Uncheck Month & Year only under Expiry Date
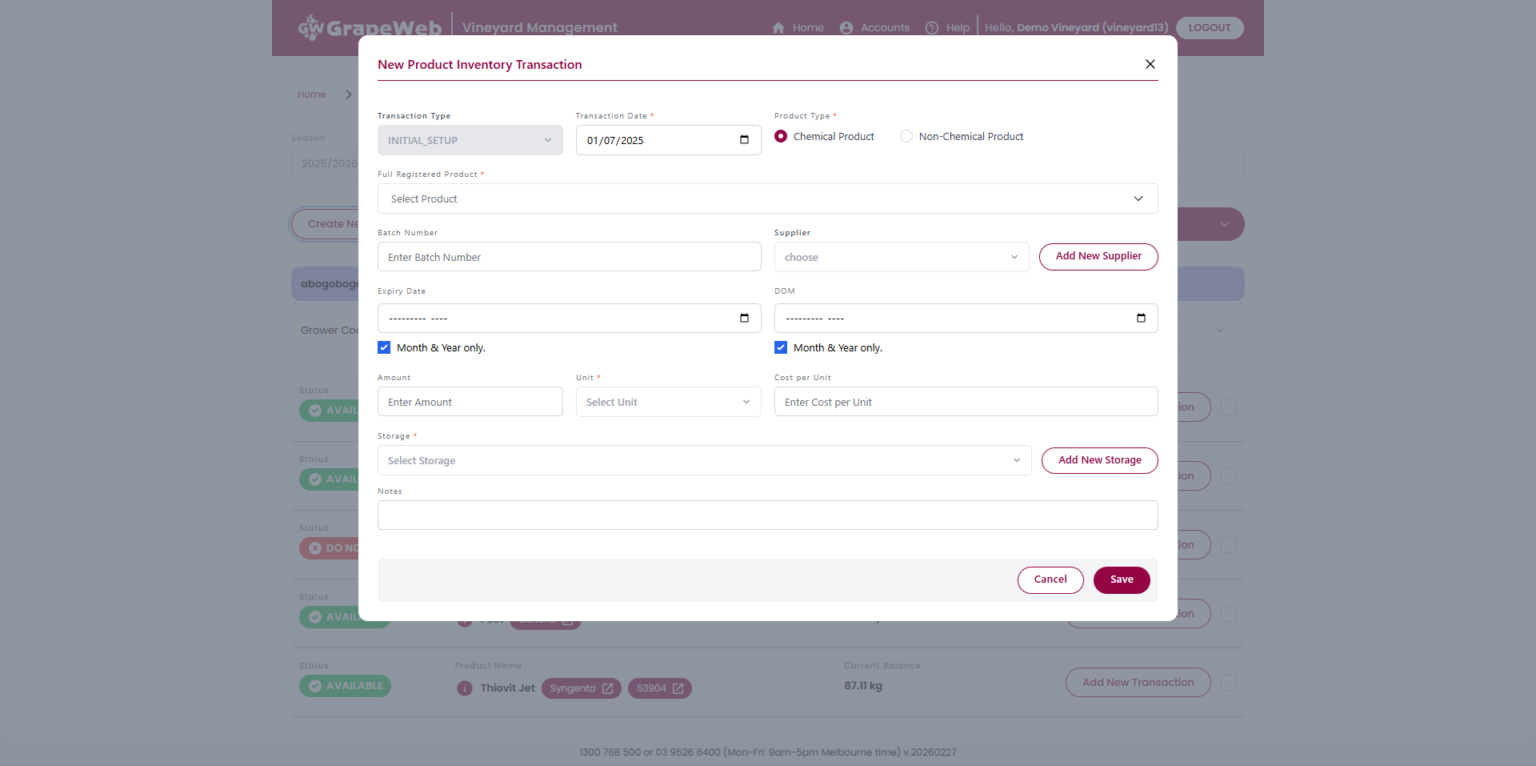 [384, 348]
